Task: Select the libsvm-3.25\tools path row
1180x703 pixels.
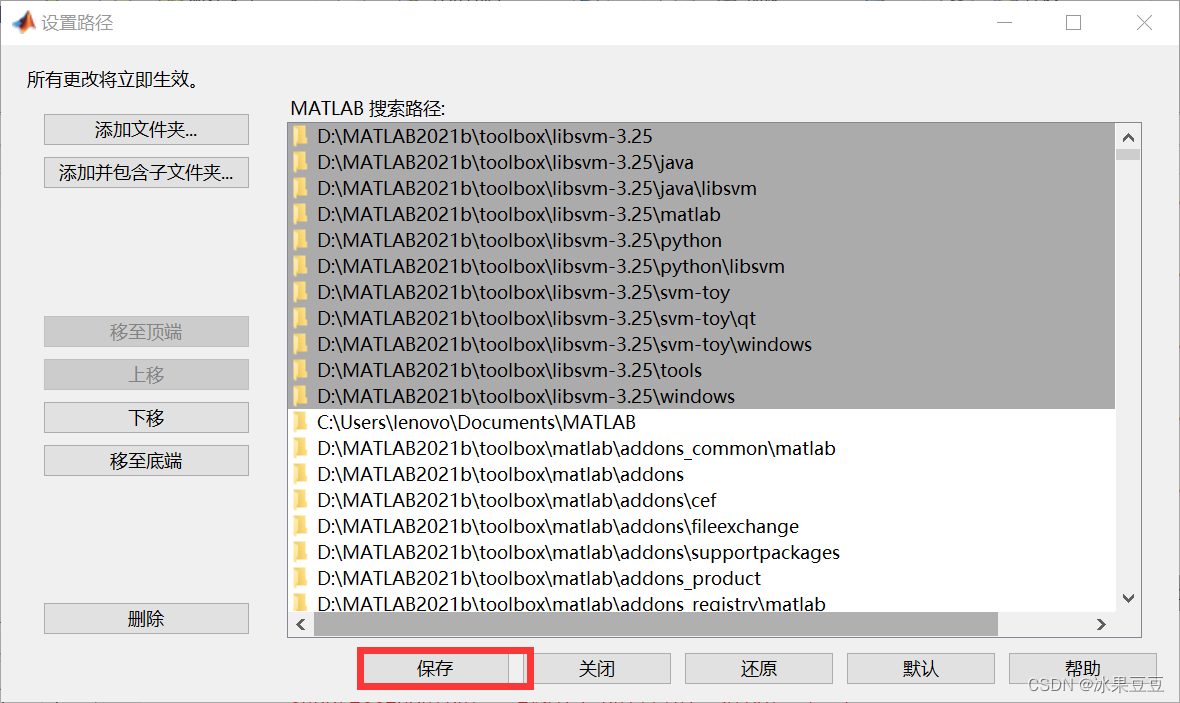Action: click(701, 370)
